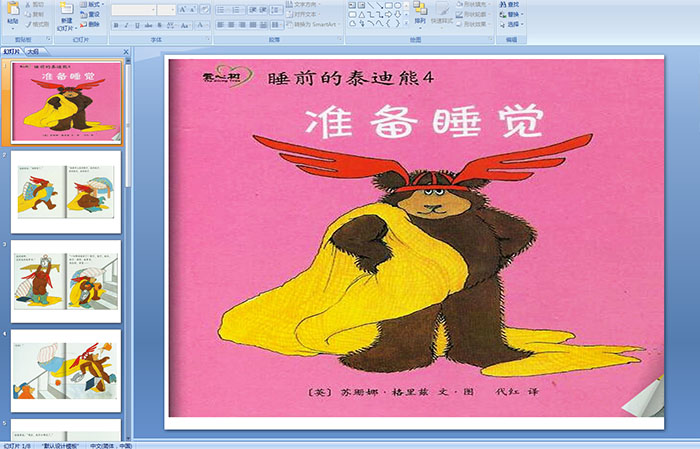Increase font size with grow font icon
700x449 pixels.
click(x=183, y=9)
